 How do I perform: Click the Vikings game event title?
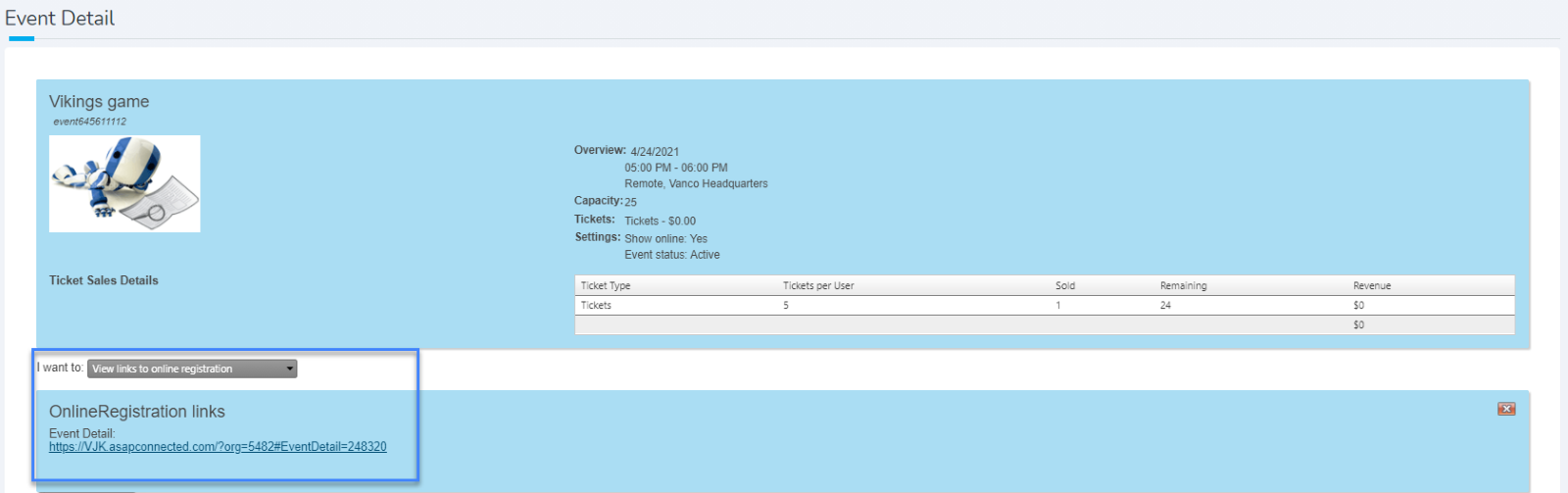(x=99, y=102)
